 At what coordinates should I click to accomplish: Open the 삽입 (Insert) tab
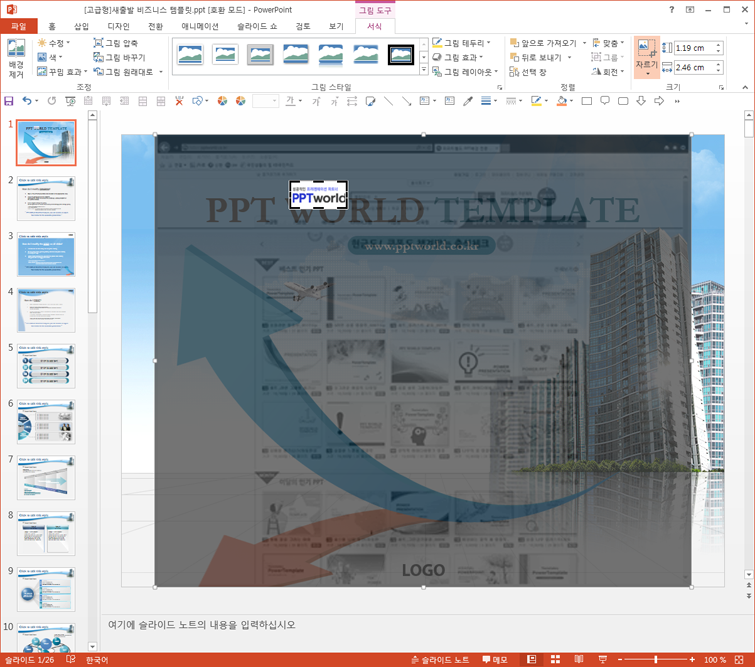[81, 26]
